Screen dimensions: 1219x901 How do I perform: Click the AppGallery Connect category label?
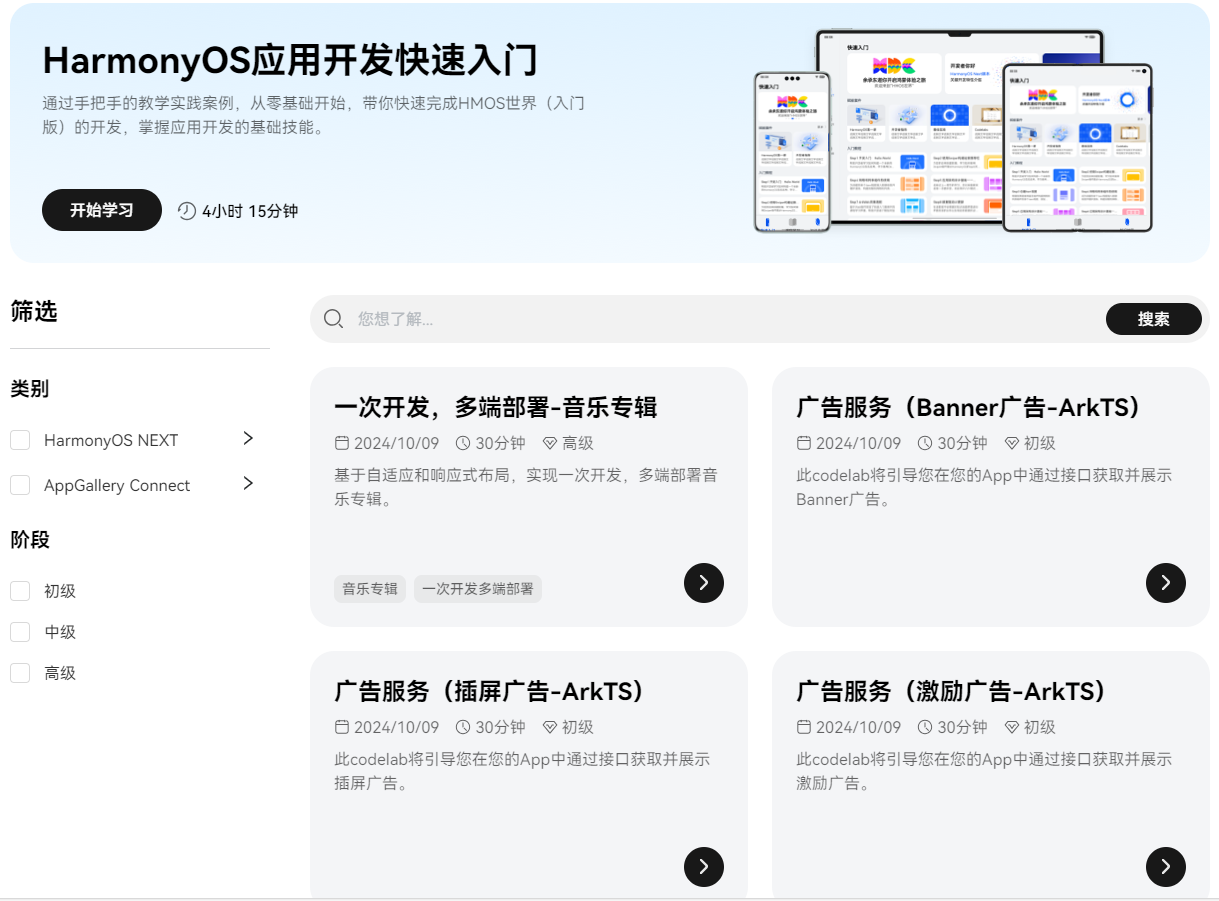[117, 485]
